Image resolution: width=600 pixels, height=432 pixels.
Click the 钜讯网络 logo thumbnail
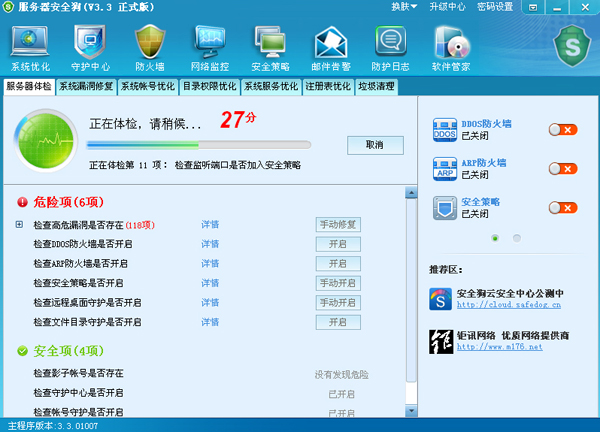[x=441, y=341]
